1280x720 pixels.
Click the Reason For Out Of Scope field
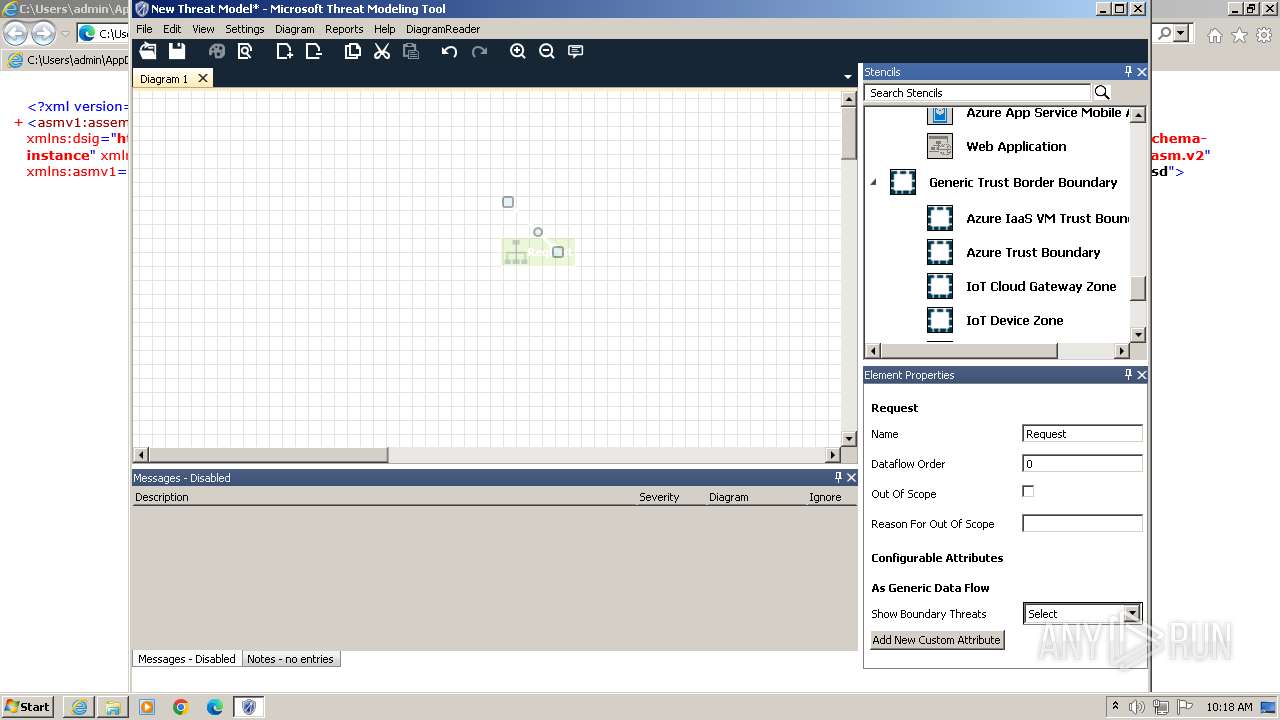coord(1082,524)
